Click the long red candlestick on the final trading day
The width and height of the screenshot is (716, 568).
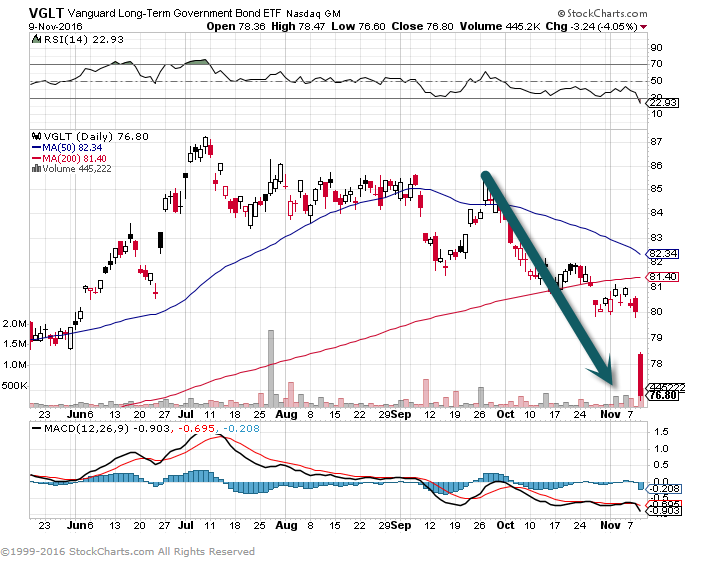641,376
